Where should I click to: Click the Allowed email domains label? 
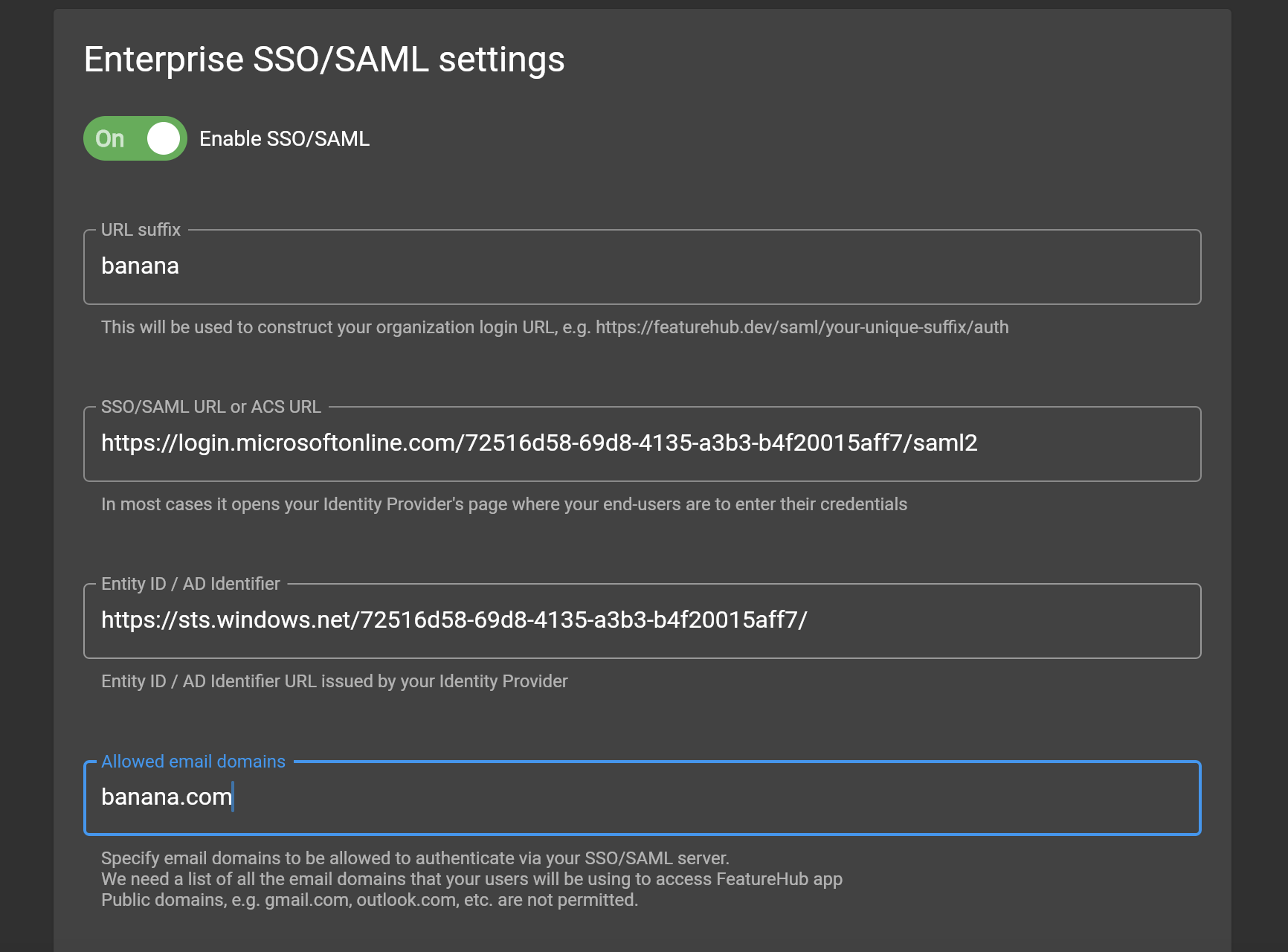(x=193, y=761)
